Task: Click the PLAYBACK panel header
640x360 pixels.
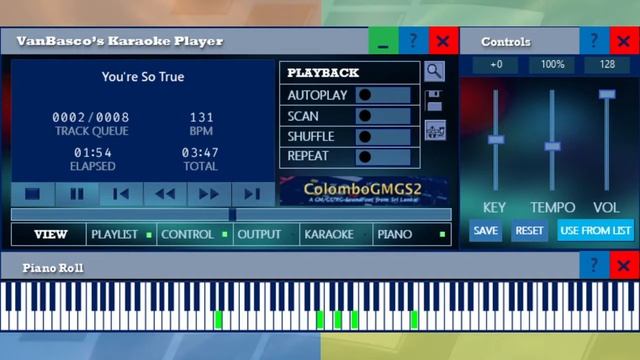Action: [350, 73]
